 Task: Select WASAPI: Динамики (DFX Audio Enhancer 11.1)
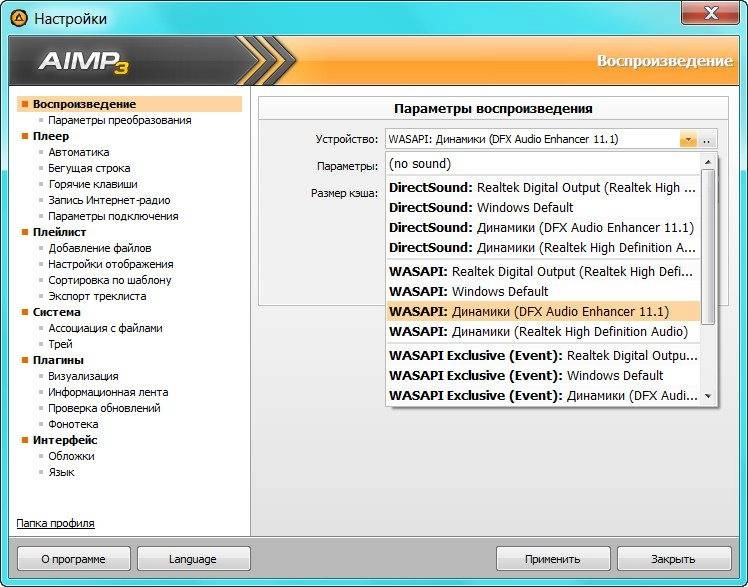point(543,312)
